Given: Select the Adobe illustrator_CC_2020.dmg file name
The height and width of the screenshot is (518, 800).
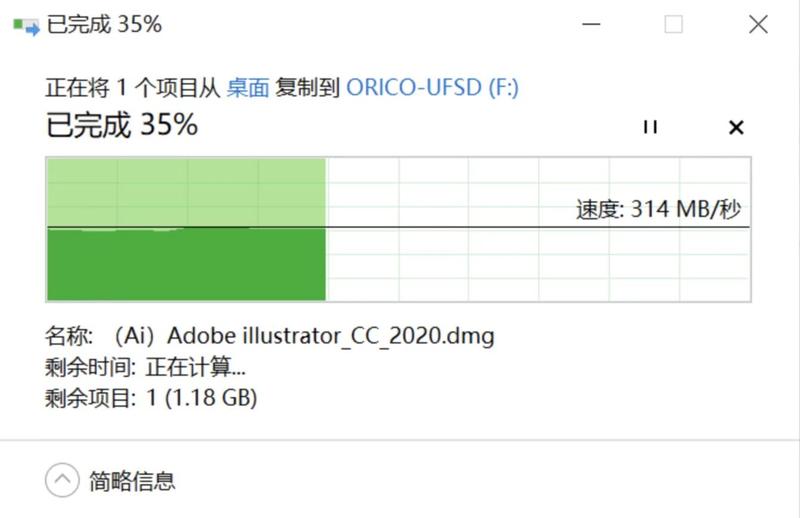Looking at the screenshot, I should 331,336.
